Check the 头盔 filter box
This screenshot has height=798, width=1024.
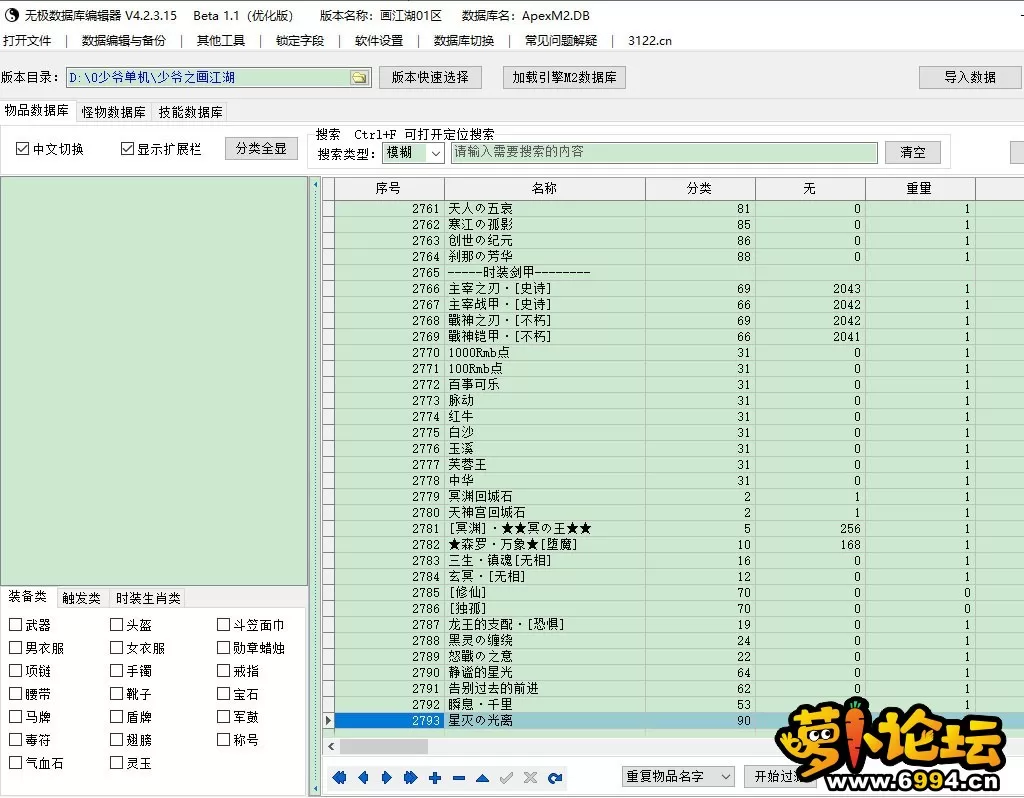(117, 625)
